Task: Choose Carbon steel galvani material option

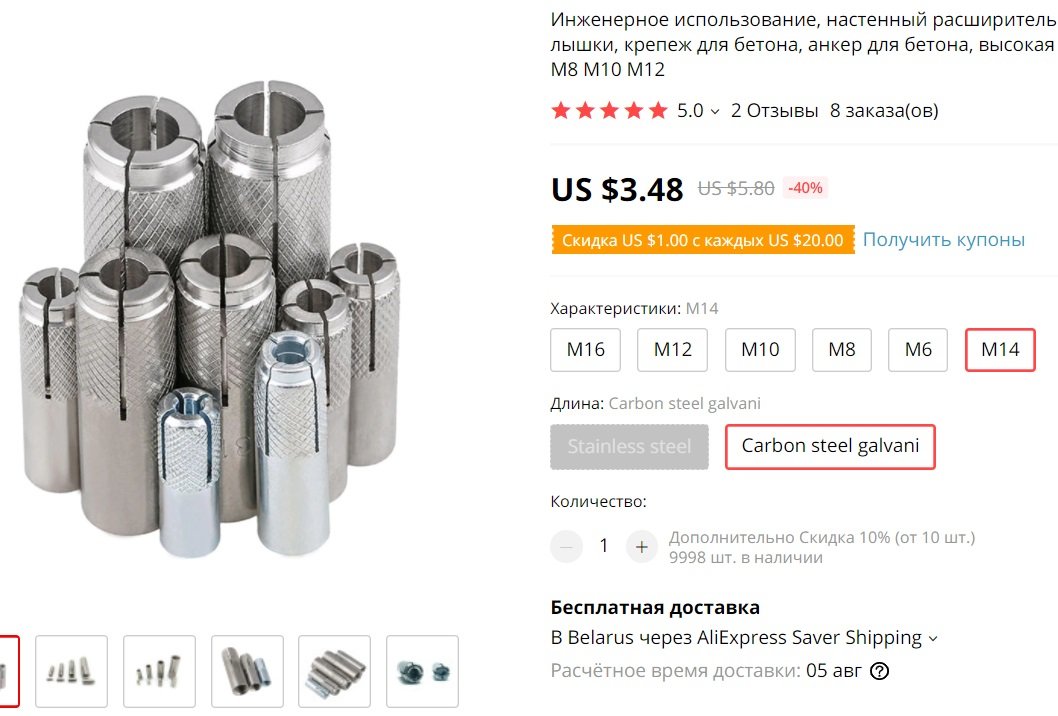Action: (x=830, y=446)
